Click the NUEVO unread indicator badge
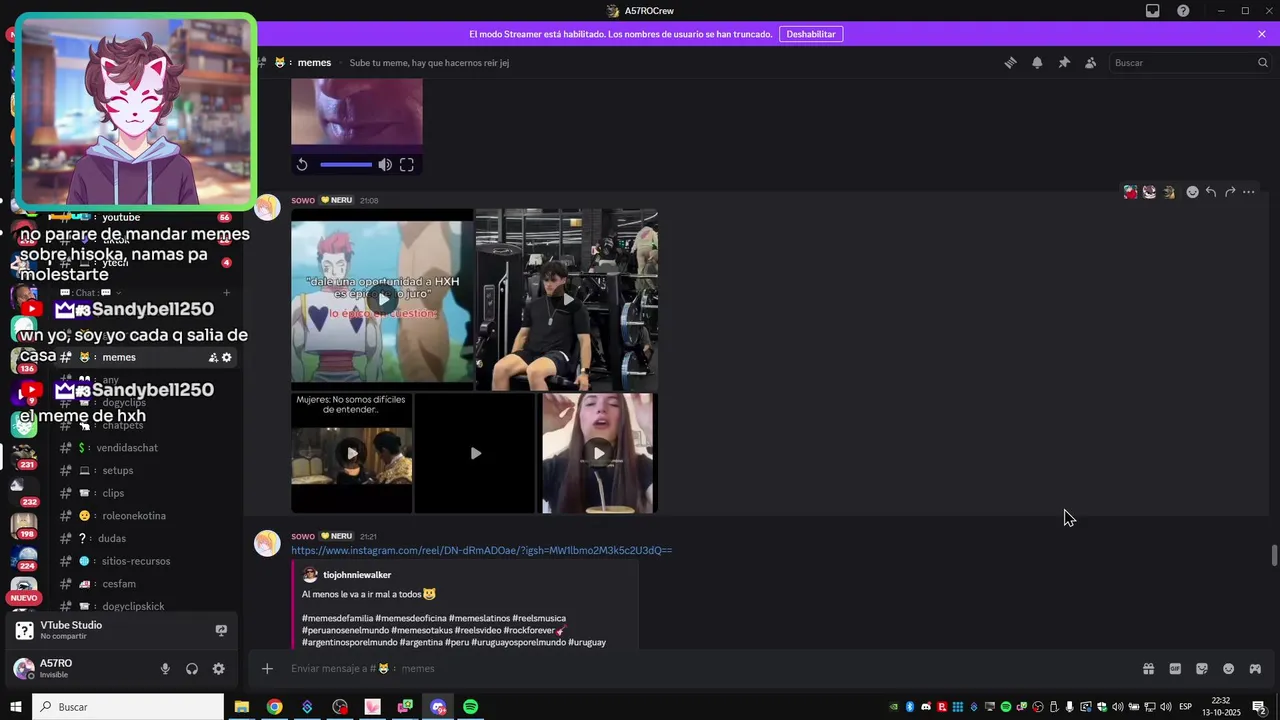 (23, 598)
